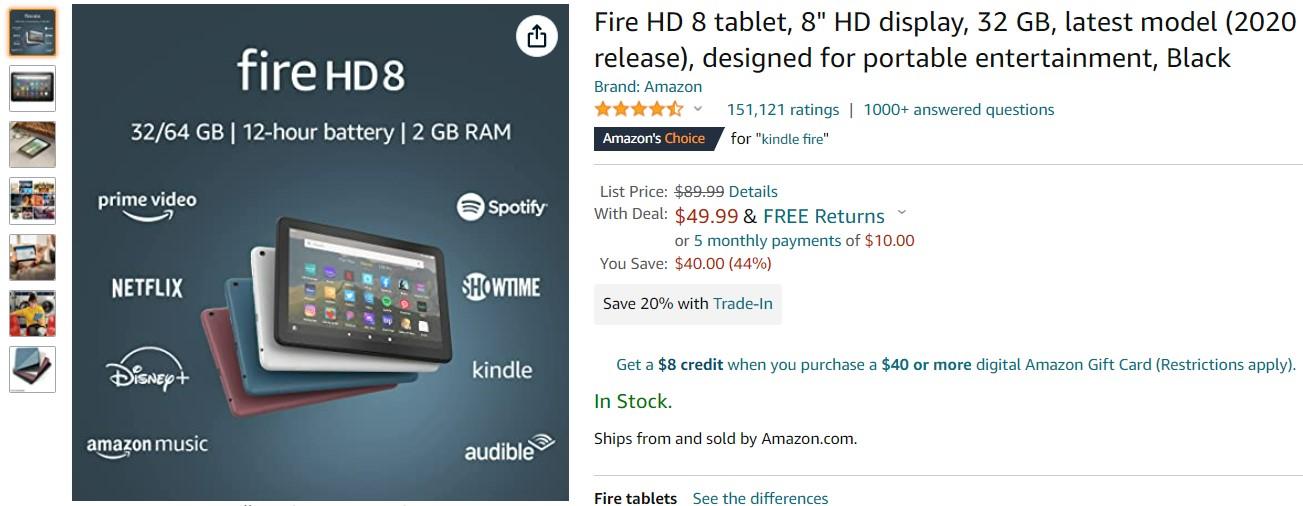View the sixth thumbnail with child on couch

tap(32, 313)
